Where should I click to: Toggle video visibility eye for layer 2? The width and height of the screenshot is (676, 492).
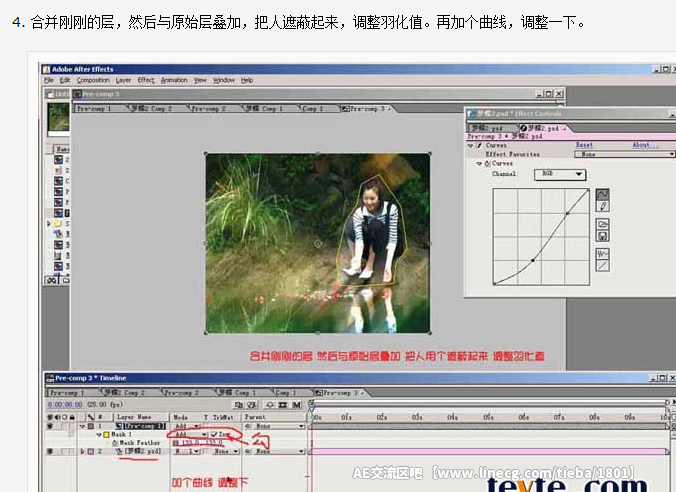tap(50, 451)
